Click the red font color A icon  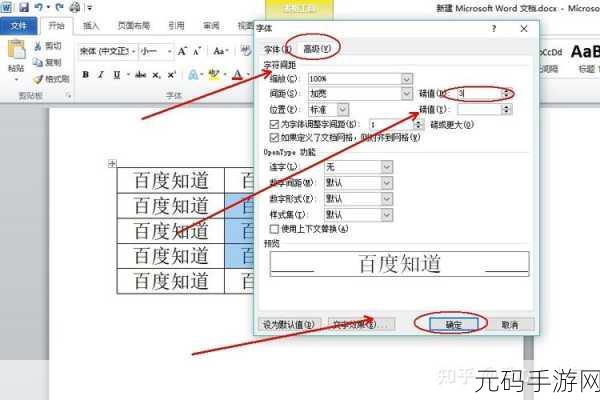tap(238, 75)
